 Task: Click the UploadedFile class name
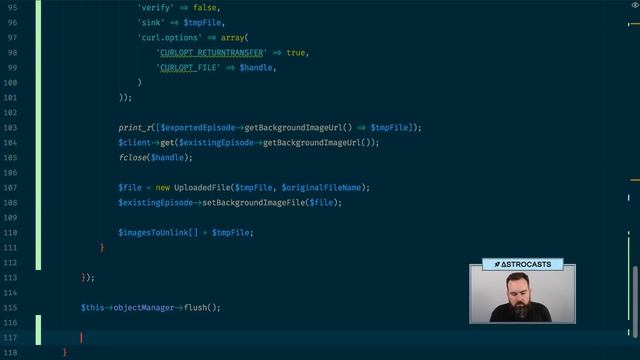point(202,187)
